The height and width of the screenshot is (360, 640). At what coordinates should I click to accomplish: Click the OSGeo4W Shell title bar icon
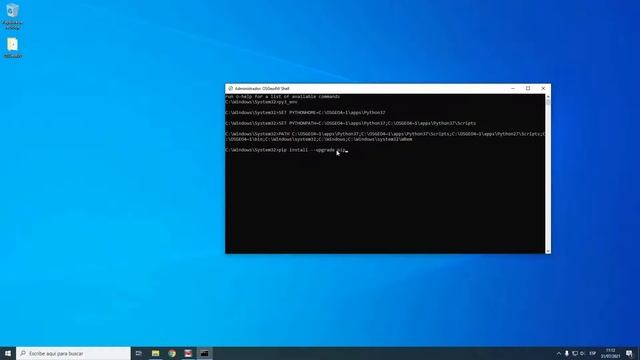click(x=230, y=89)
